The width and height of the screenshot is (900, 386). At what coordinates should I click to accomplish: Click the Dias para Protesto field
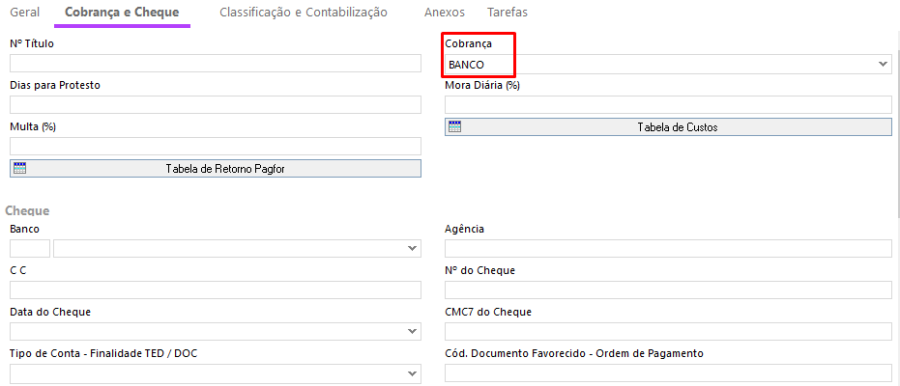tap(215, 105)
